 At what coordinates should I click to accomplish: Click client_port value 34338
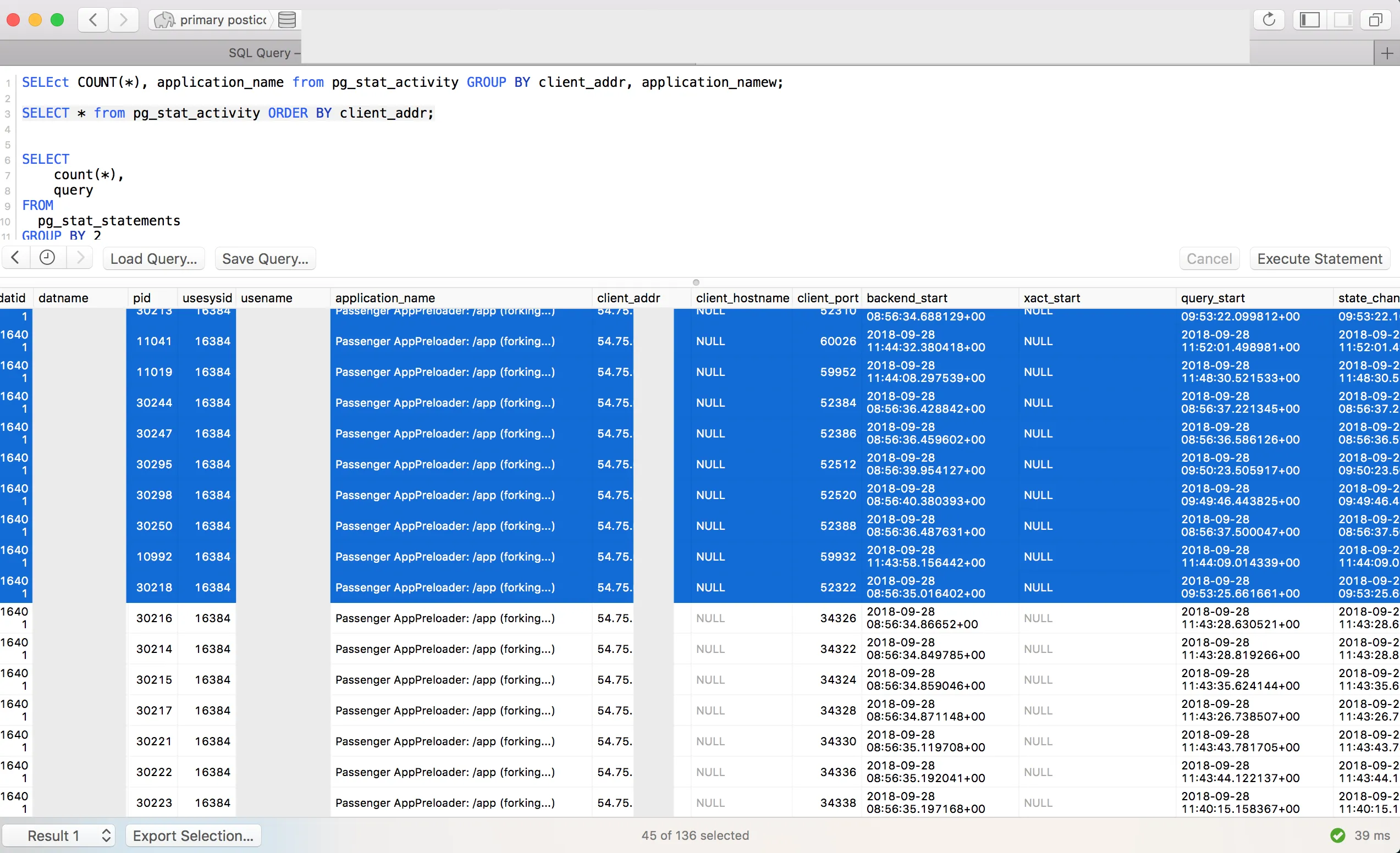[837, 802]
